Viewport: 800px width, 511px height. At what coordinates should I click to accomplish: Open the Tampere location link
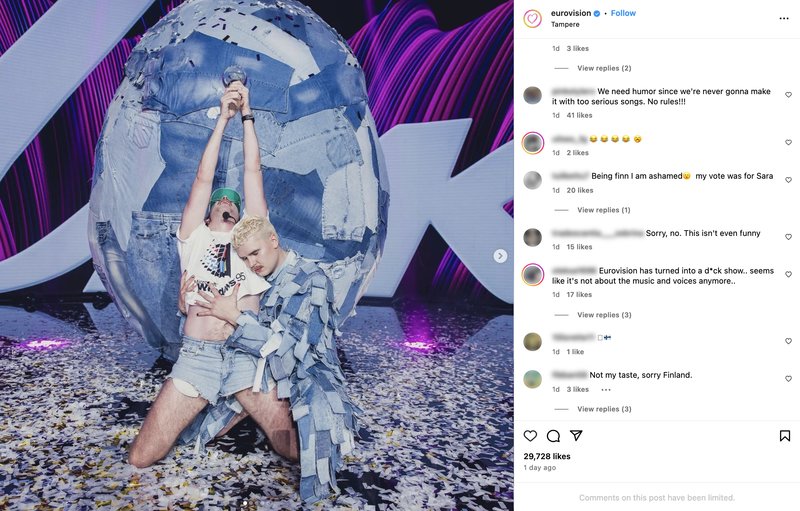(x=565, y=24)
